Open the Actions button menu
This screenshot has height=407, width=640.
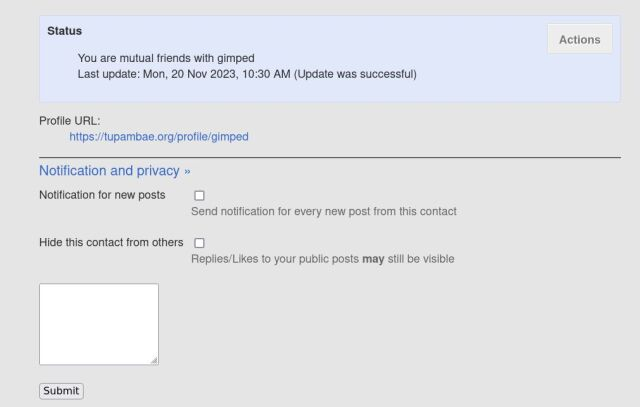coord(579,39)
